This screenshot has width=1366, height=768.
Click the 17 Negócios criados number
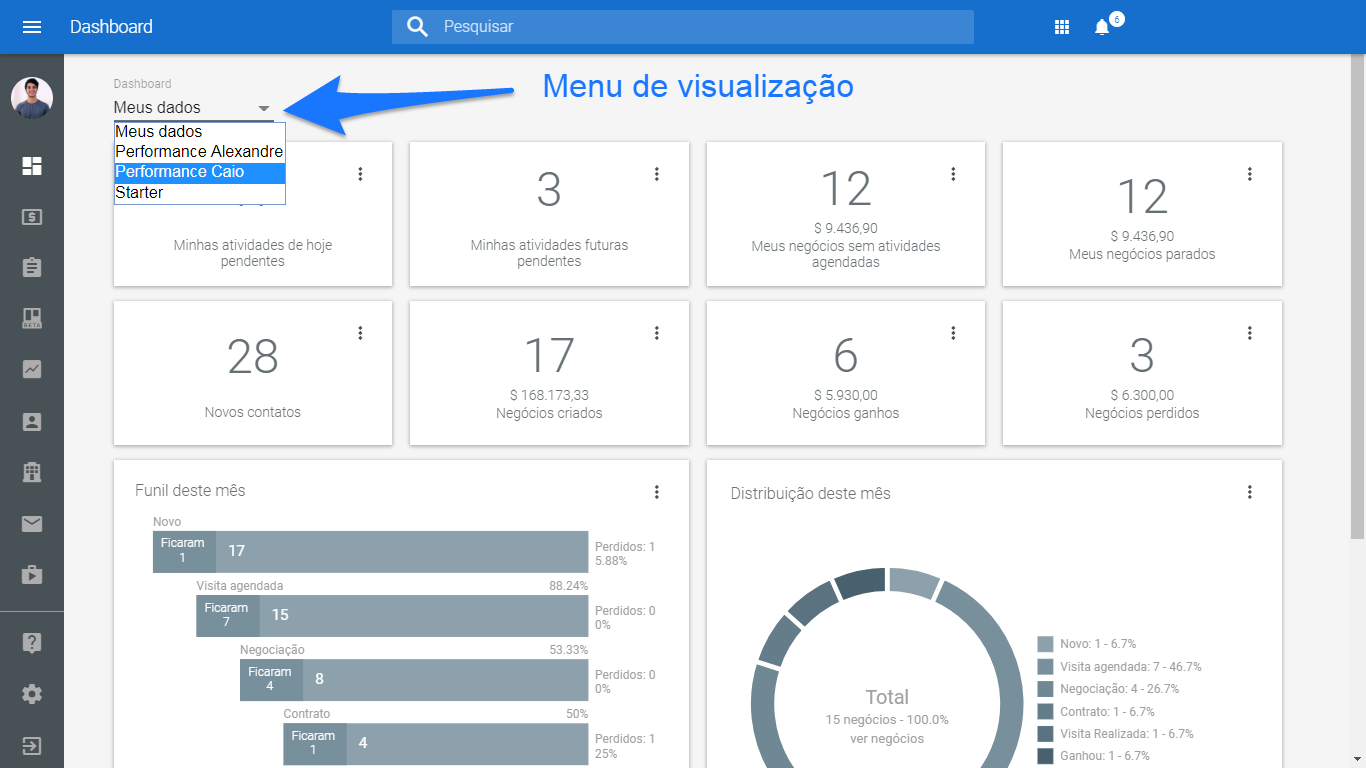549,356
